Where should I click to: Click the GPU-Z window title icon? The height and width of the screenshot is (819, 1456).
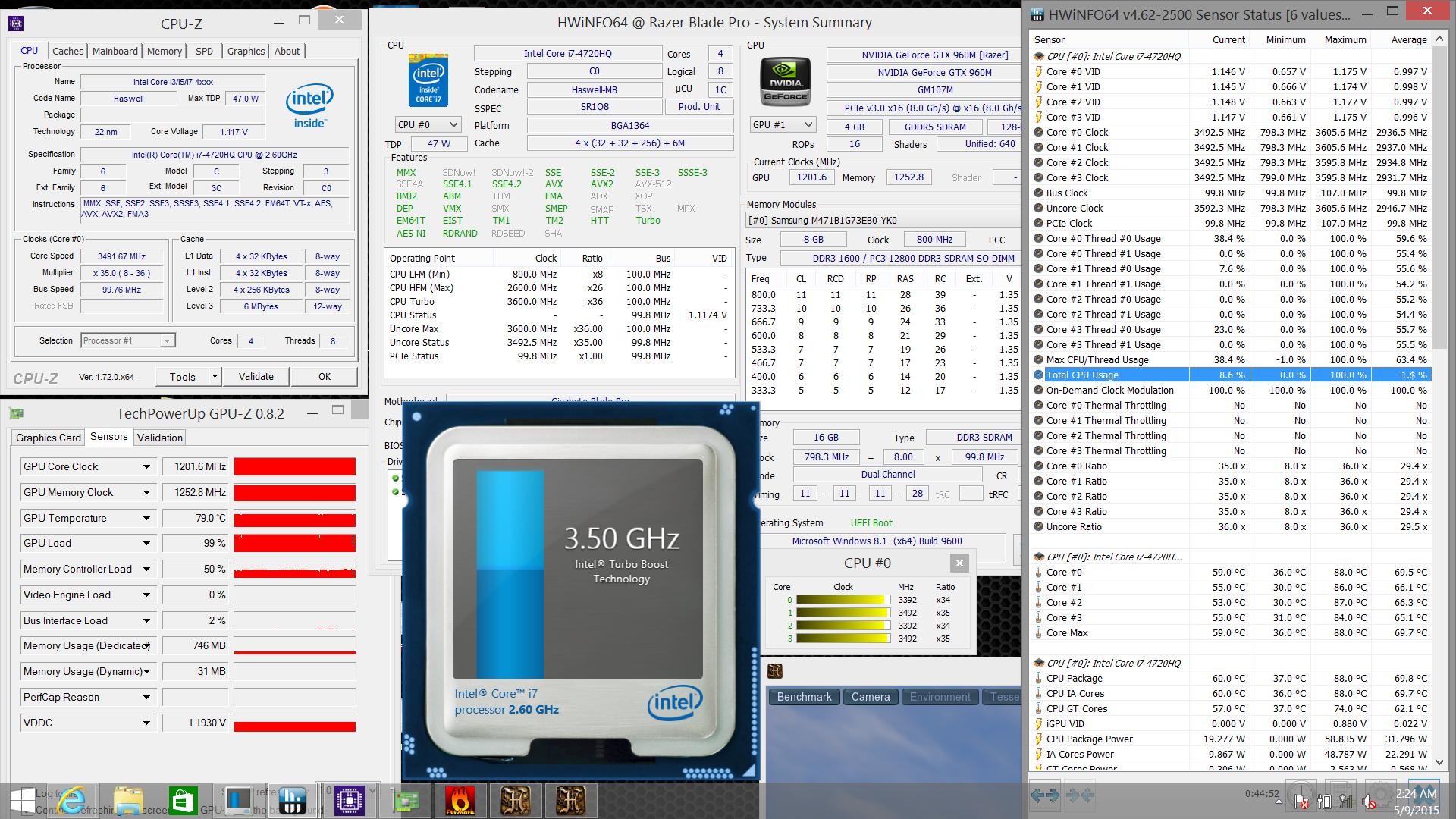pyautogui.click(x=17, y=413)
